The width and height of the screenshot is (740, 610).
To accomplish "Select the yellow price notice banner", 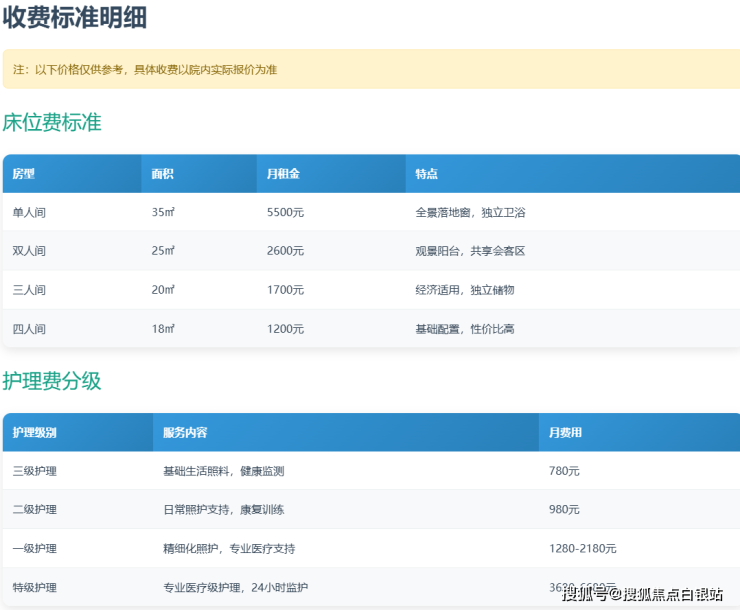I will pyautogui.click(x=370, y=69).
